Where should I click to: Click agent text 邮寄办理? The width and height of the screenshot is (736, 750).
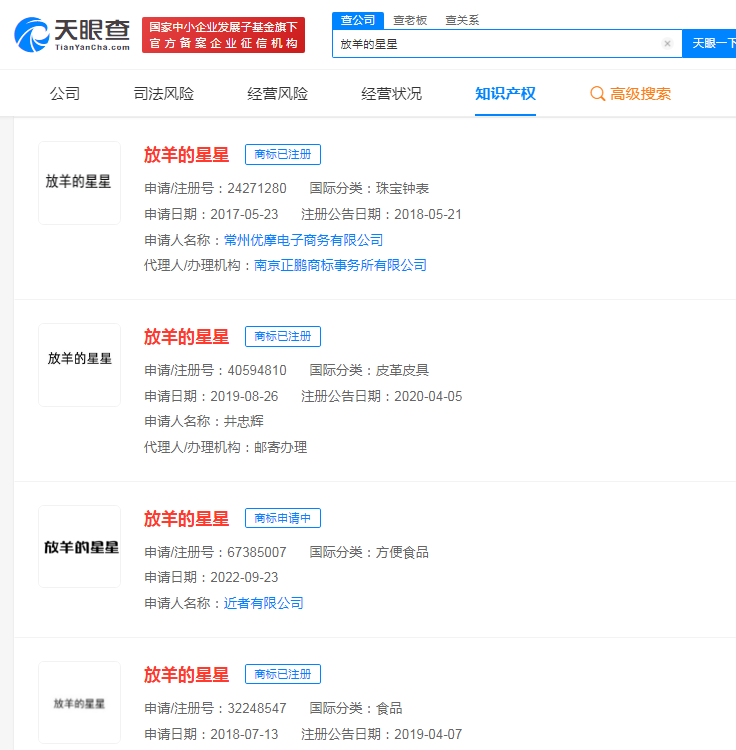point(281,448)
